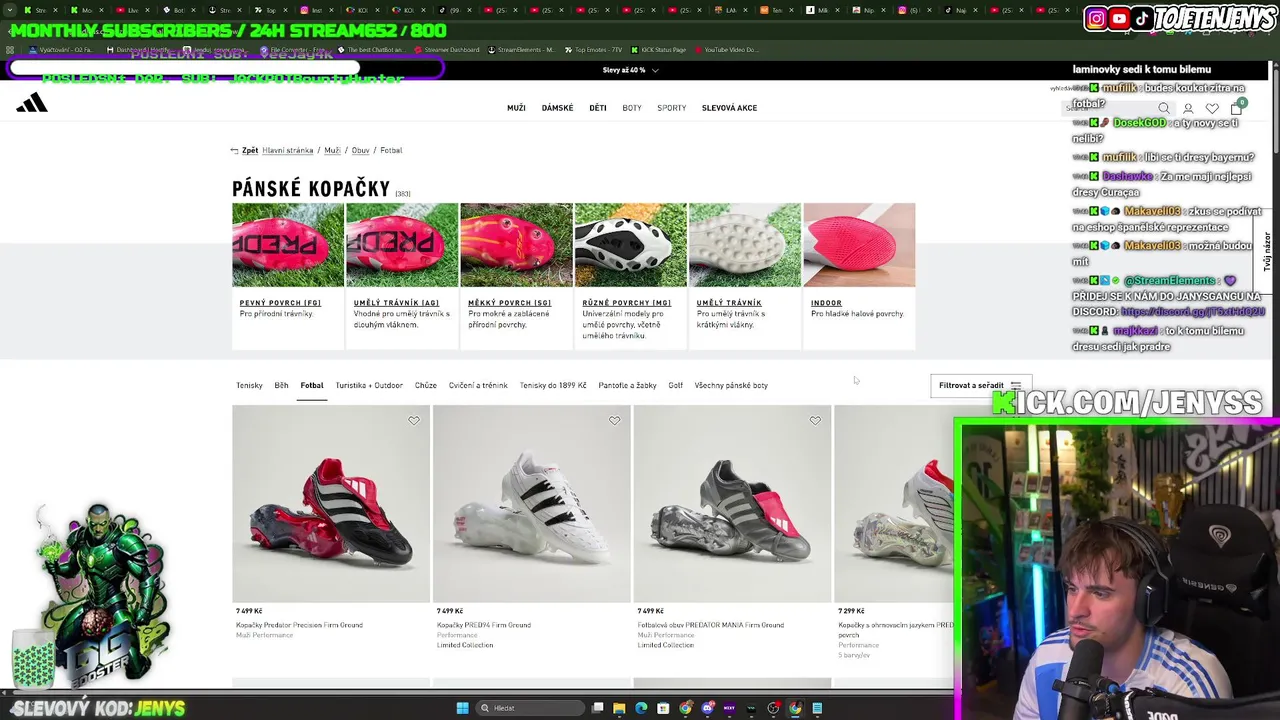This screenshot has height=720, width=1280.
Task: Open the Filtrovat a seřadit filter button
Action: point(980,385)
